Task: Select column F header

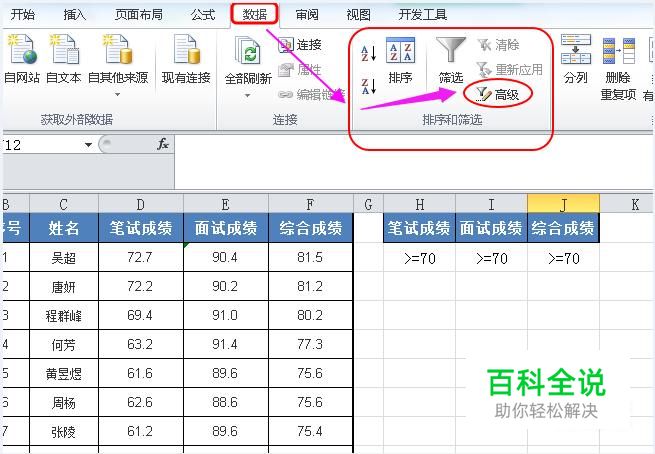Action: coord(310,204)
